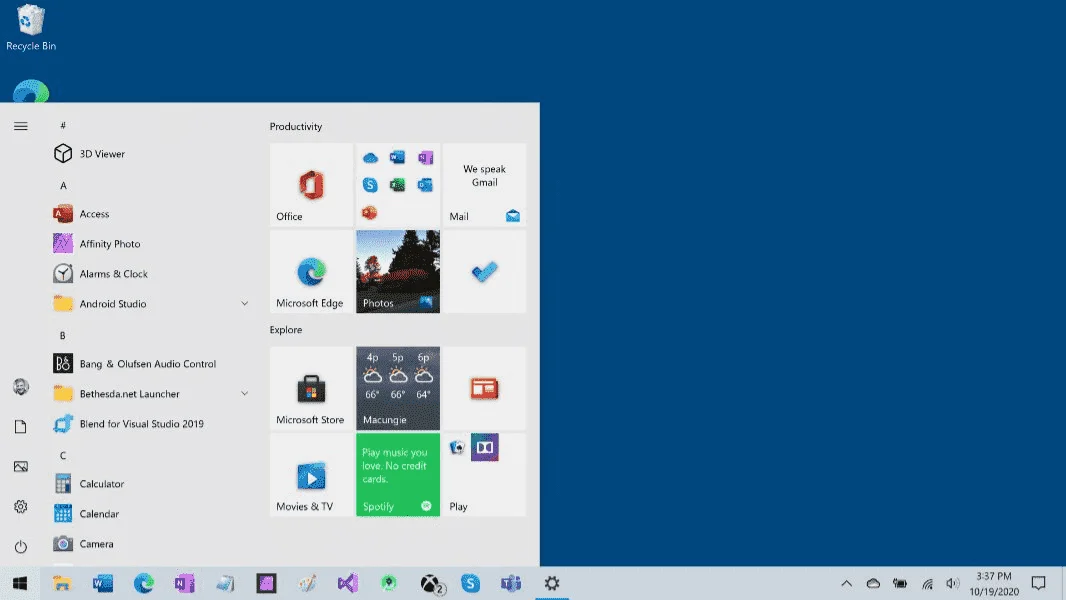Screen dimensions: 1066x600
Task: Open the Photos live tile
Action: pos(398,272)
